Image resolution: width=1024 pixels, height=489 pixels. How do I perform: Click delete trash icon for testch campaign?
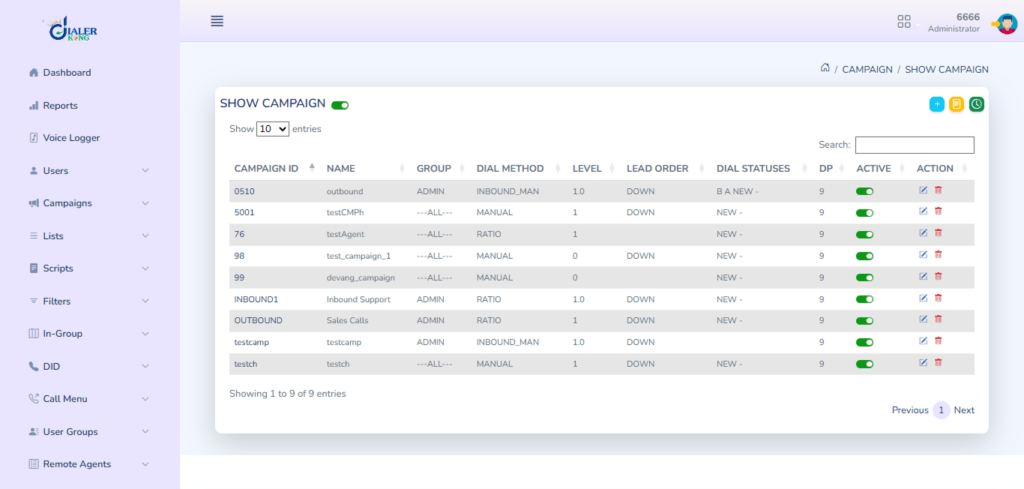[938, 363]
